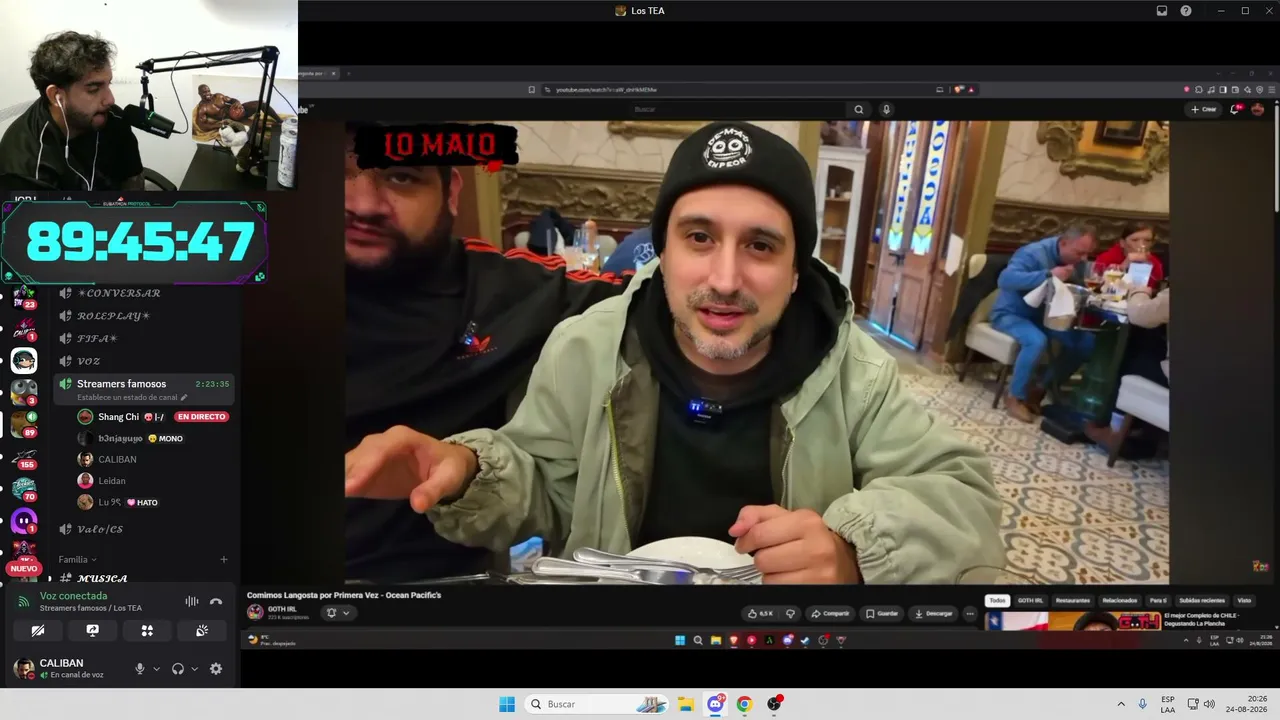This screenshot has width=1280, height=720.
Task: Click Voz conectada connection status
Action: tap(73, 596)
